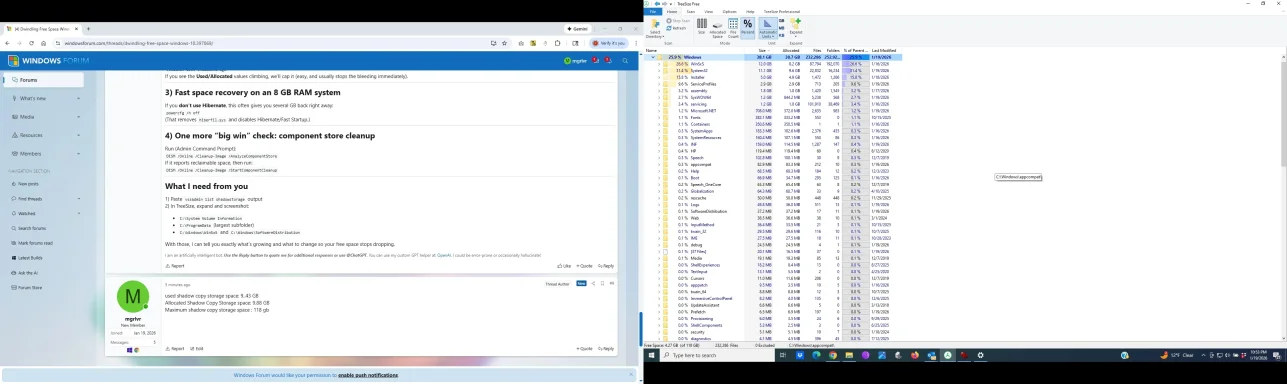Click Ask the AI link
This screenshot has height=384, width=1287.
click(x=28, y=272)
